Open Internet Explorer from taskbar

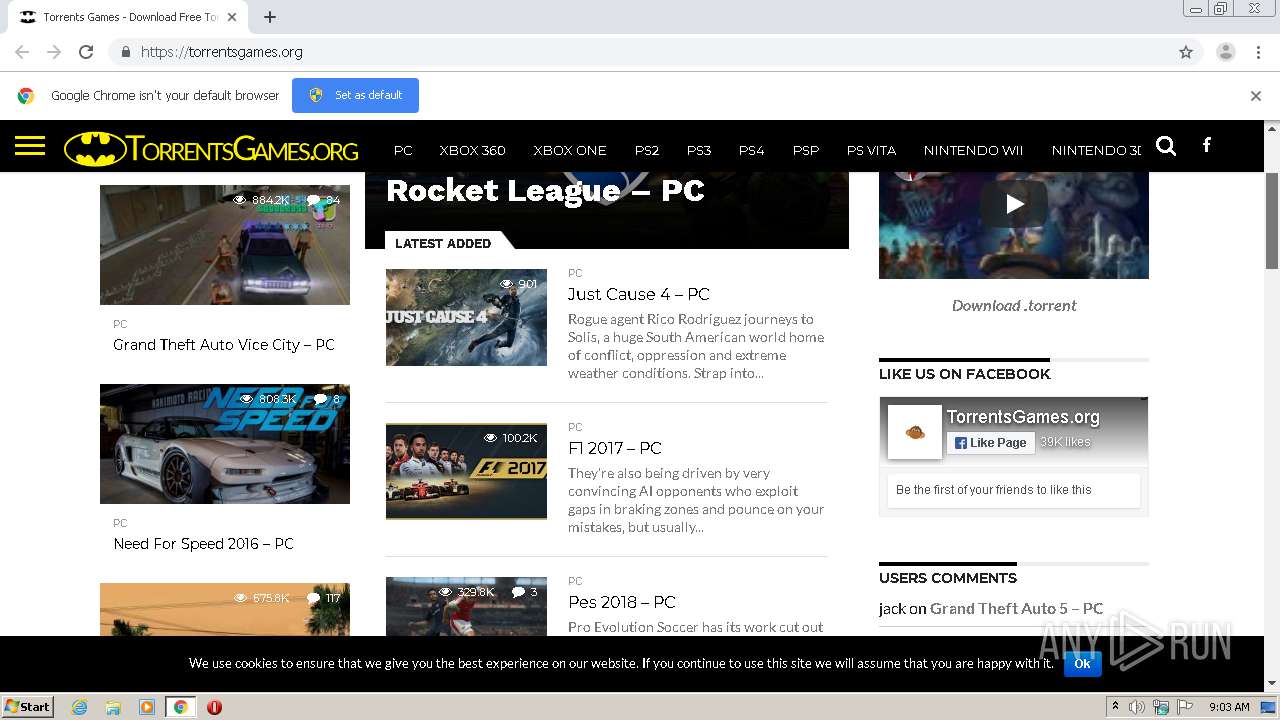point(80,707)
